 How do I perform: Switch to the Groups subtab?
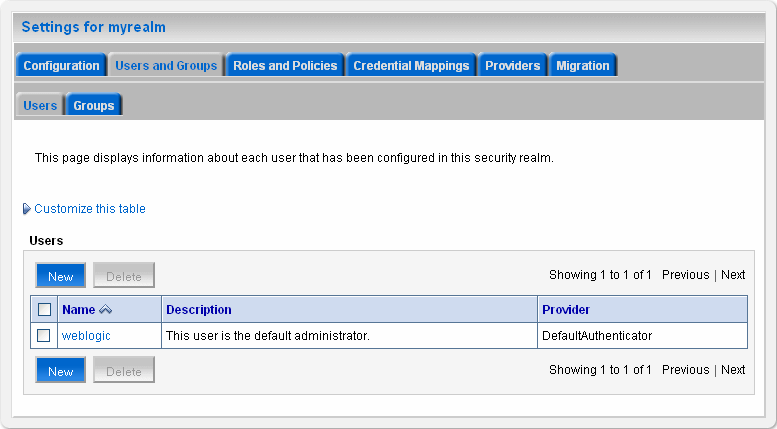click(94, 105)
